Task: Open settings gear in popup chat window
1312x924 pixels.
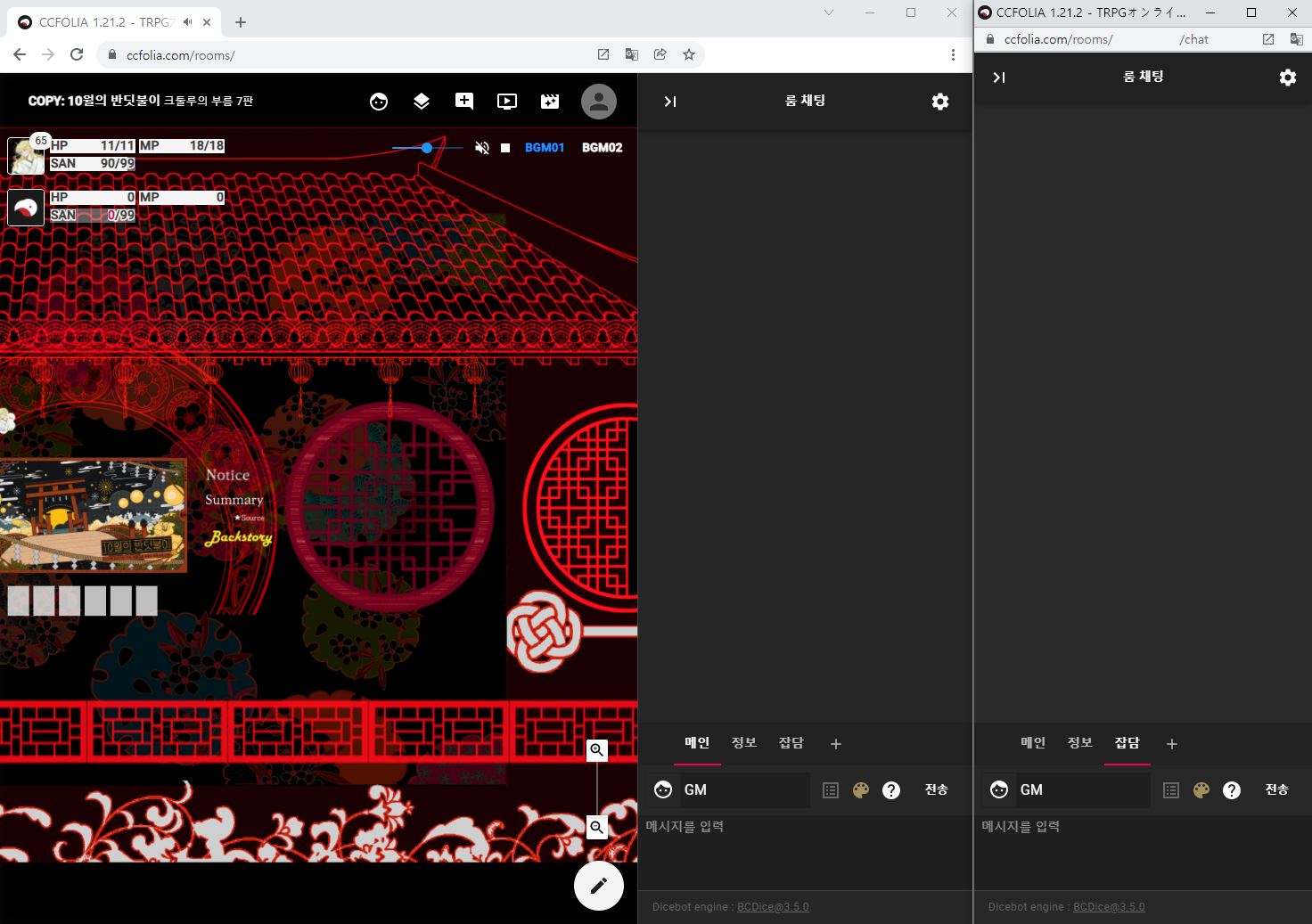Action: 1288,78
